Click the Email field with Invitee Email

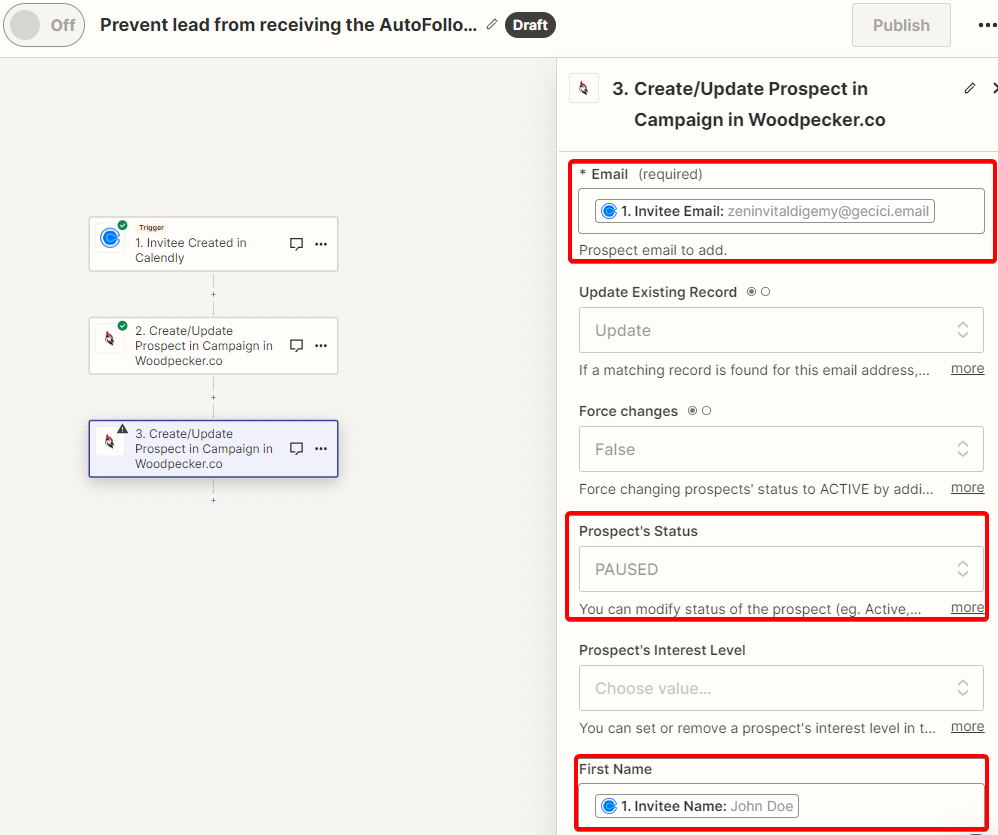(x=781, y=211)
